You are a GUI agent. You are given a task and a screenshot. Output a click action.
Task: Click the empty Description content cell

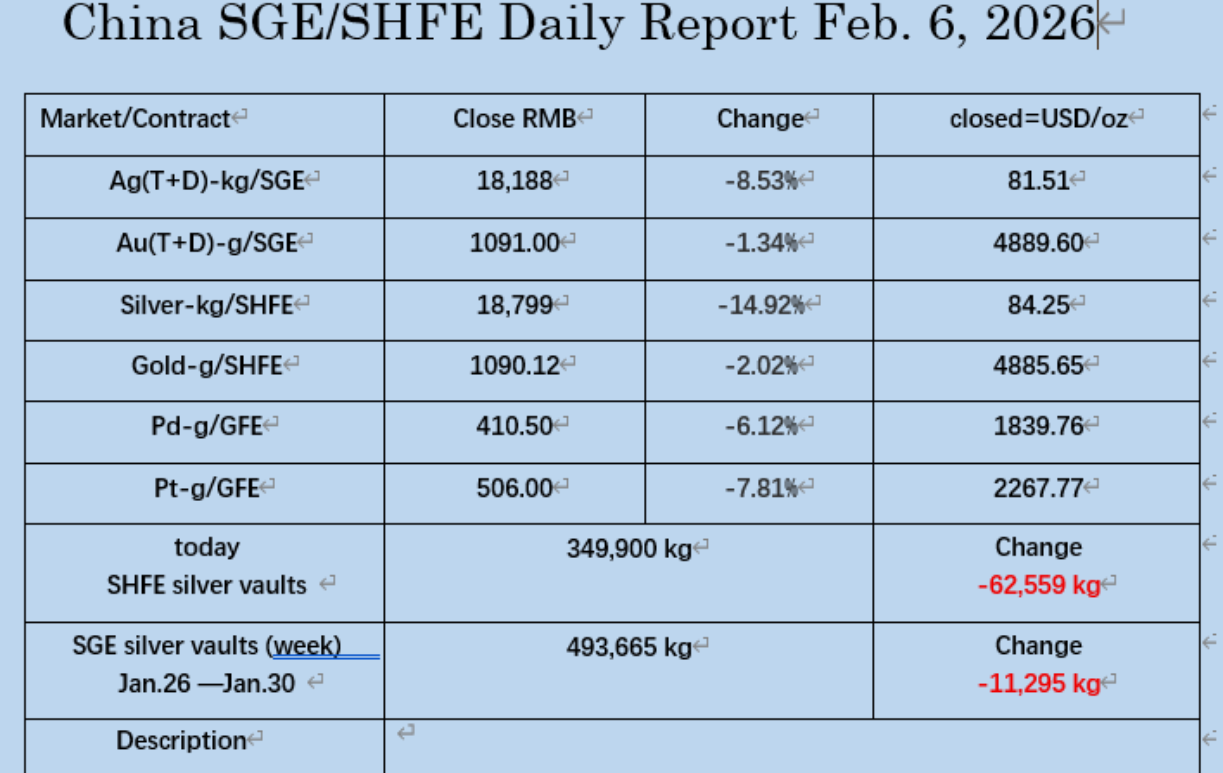click(x=790, y=745)
